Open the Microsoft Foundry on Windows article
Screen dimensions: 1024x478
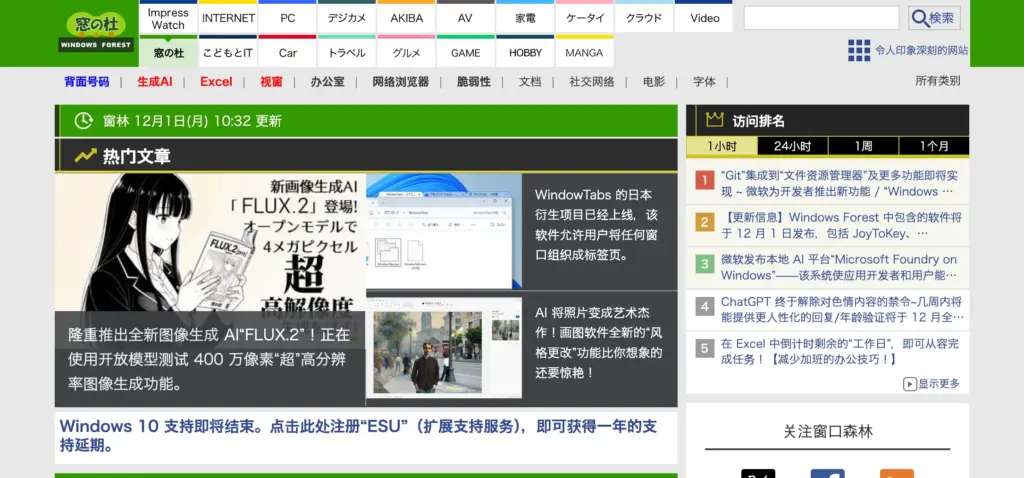tap(839, 267)
